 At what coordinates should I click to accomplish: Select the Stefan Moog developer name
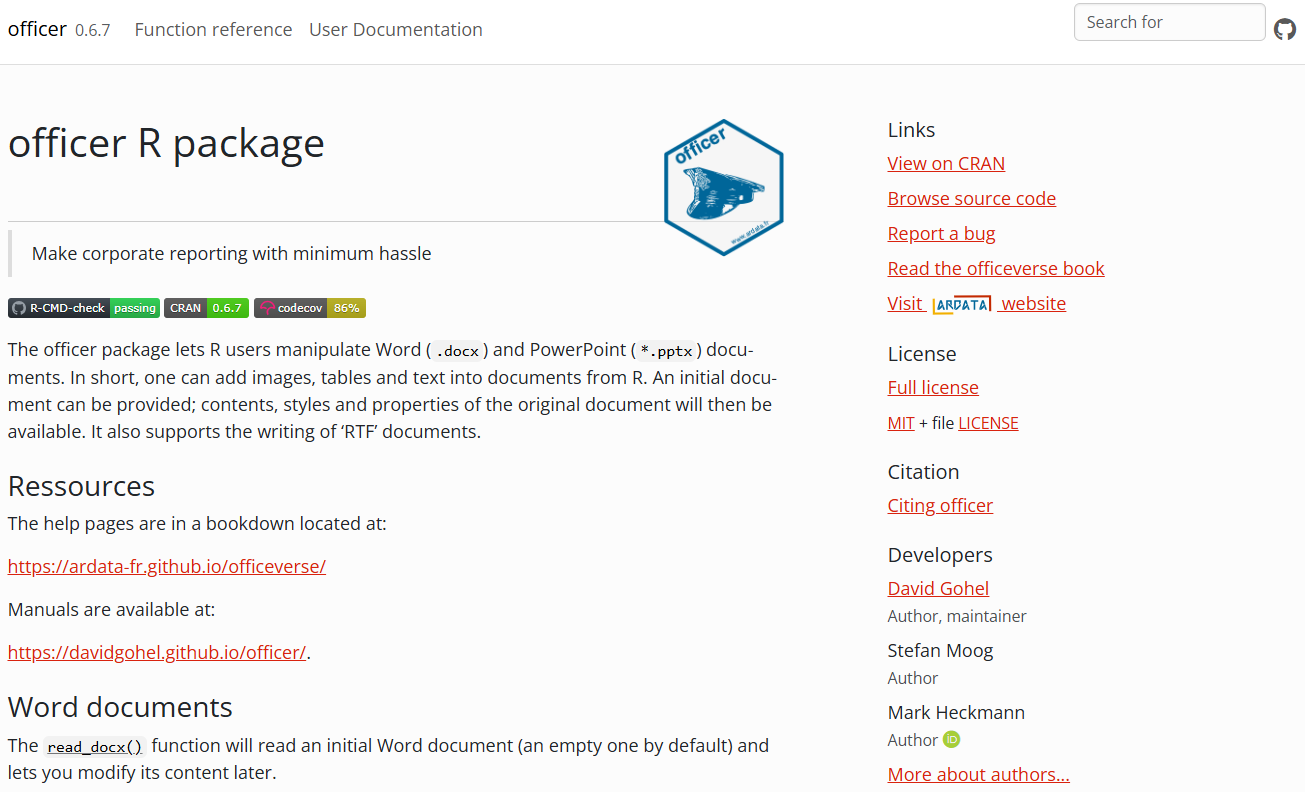pos(941,651)
